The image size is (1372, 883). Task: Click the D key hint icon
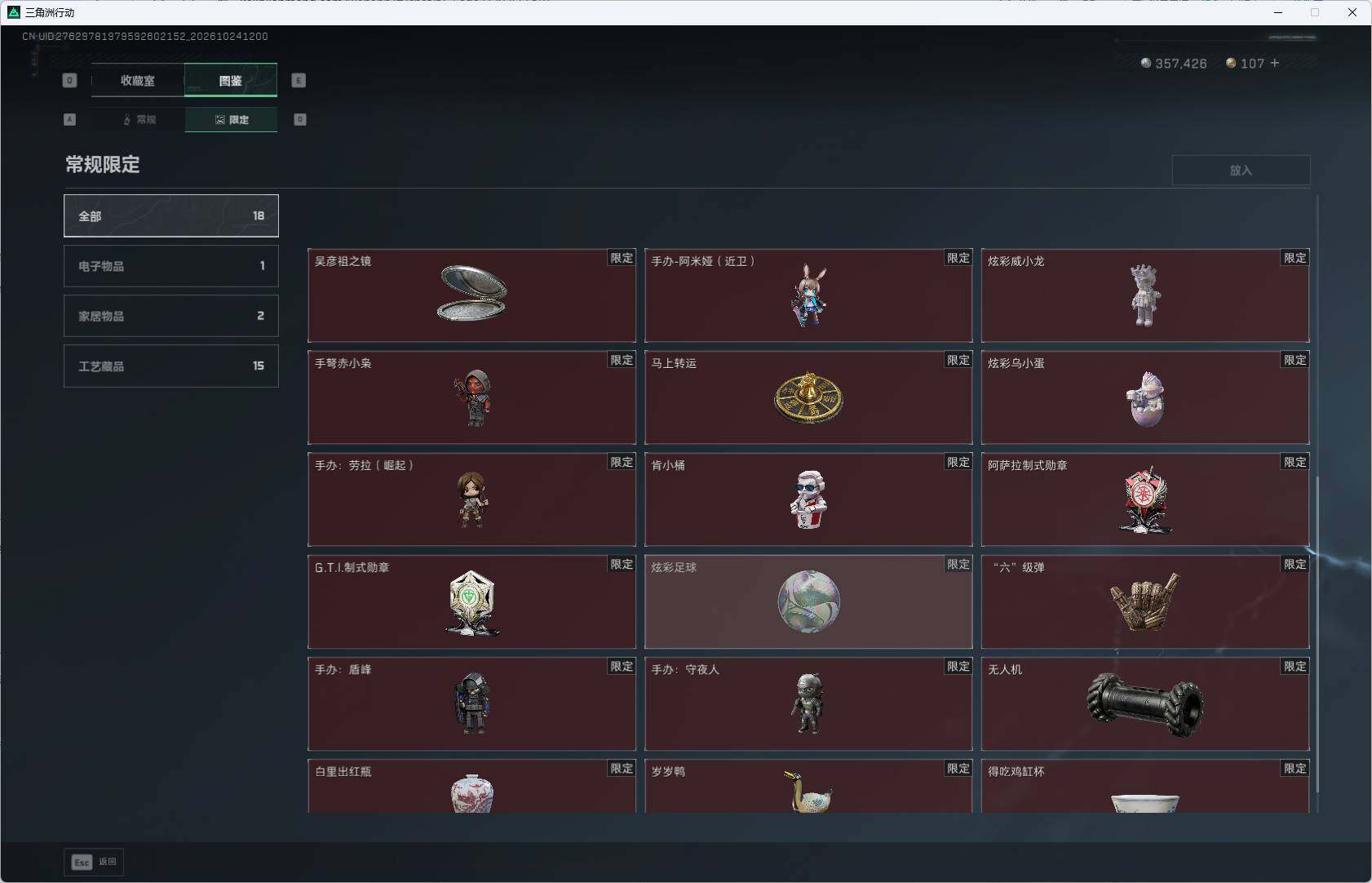pos(300,119)
